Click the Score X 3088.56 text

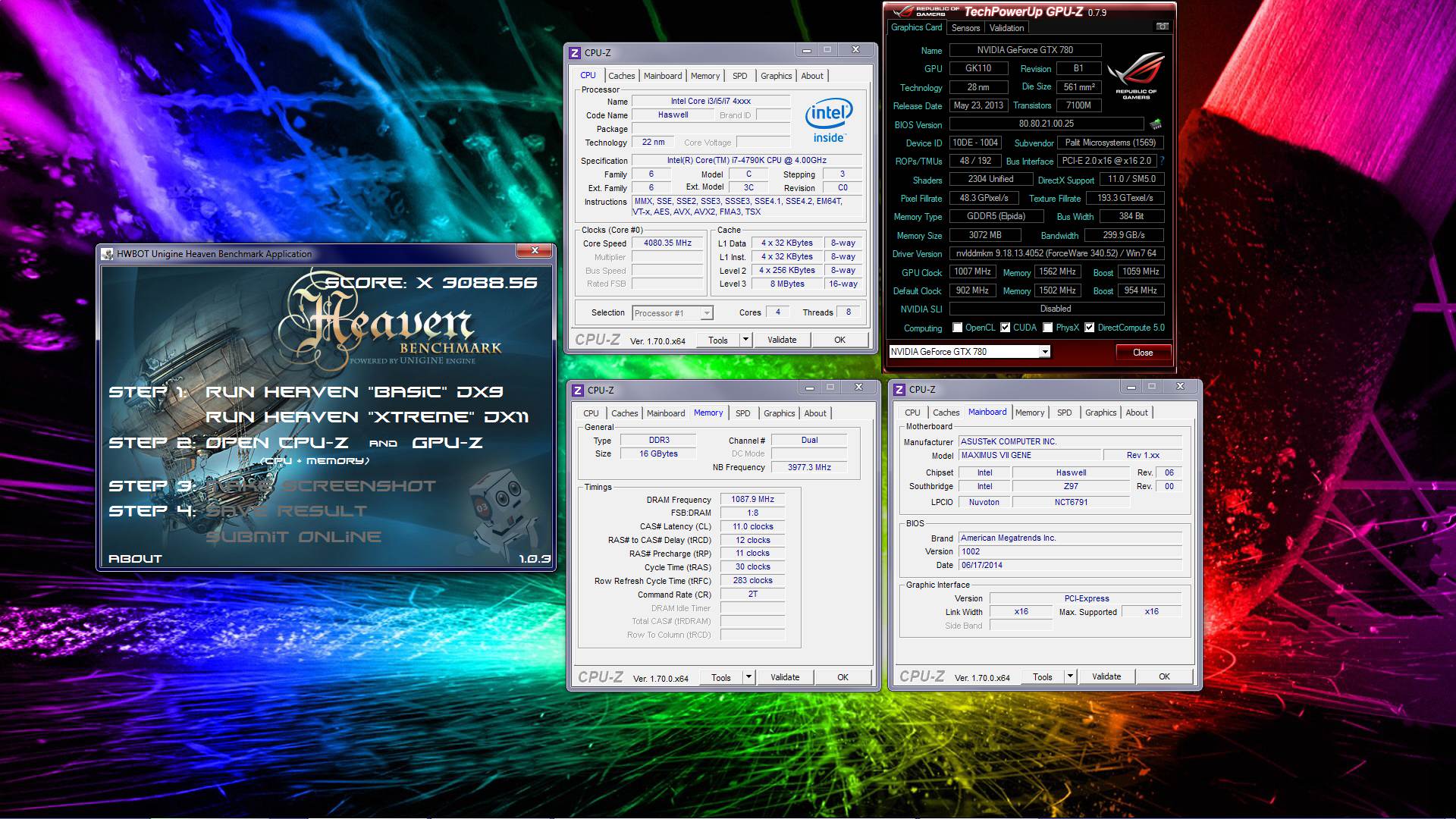pyautogui.click(x=431, y=283)
